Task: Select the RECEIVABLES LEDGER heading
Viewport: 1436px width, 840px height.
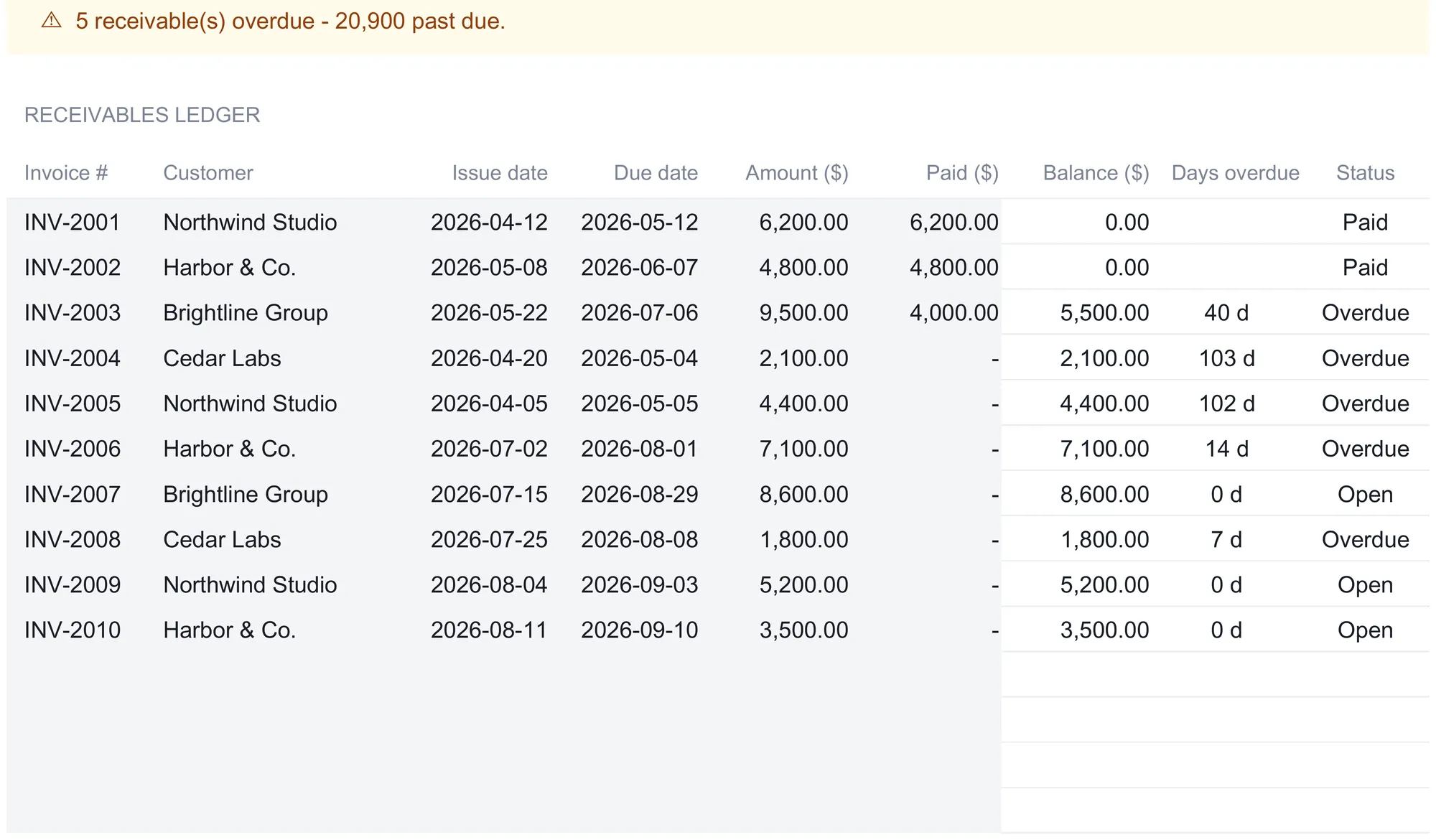Action: (142, 115)
